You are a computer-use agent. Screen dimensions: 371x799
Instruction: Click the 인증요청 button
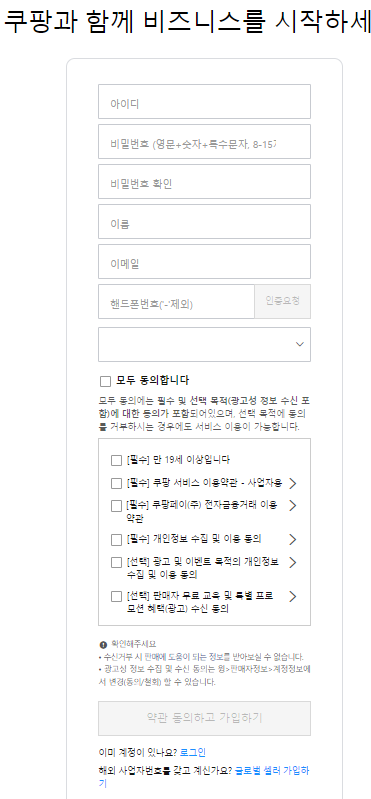[282, 302]
